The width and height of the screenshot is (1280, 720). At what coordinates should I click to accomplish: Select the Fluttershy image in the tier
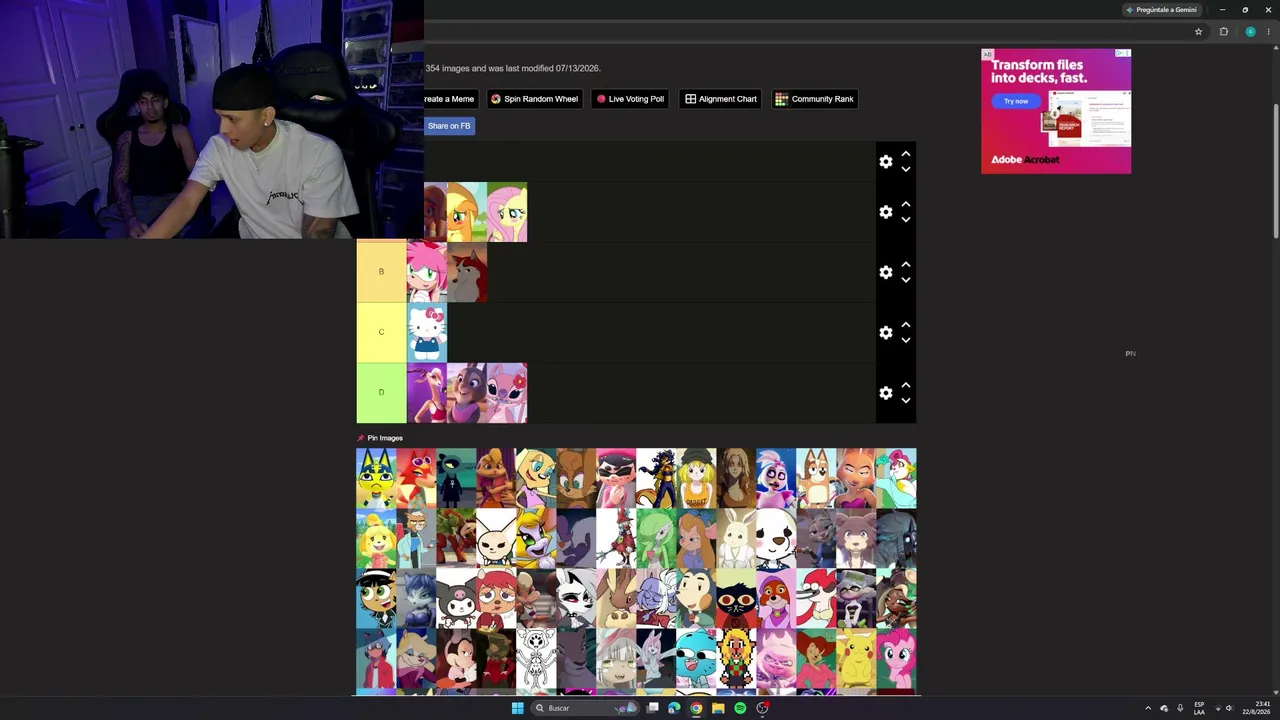click(507, 212)
